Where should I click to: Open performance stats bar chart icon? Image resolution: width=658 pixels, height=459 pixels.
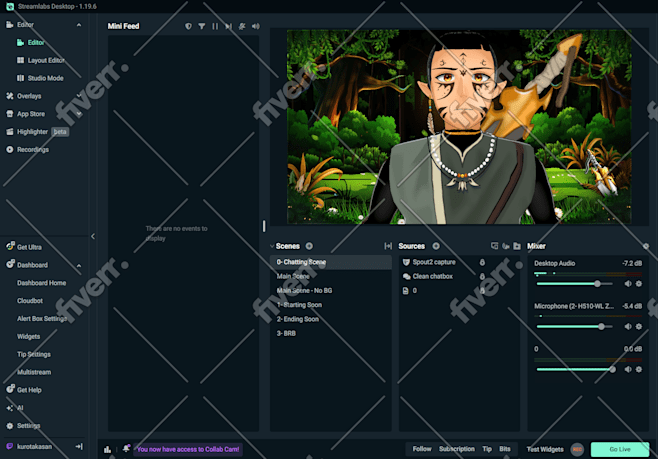click(107, 449)
